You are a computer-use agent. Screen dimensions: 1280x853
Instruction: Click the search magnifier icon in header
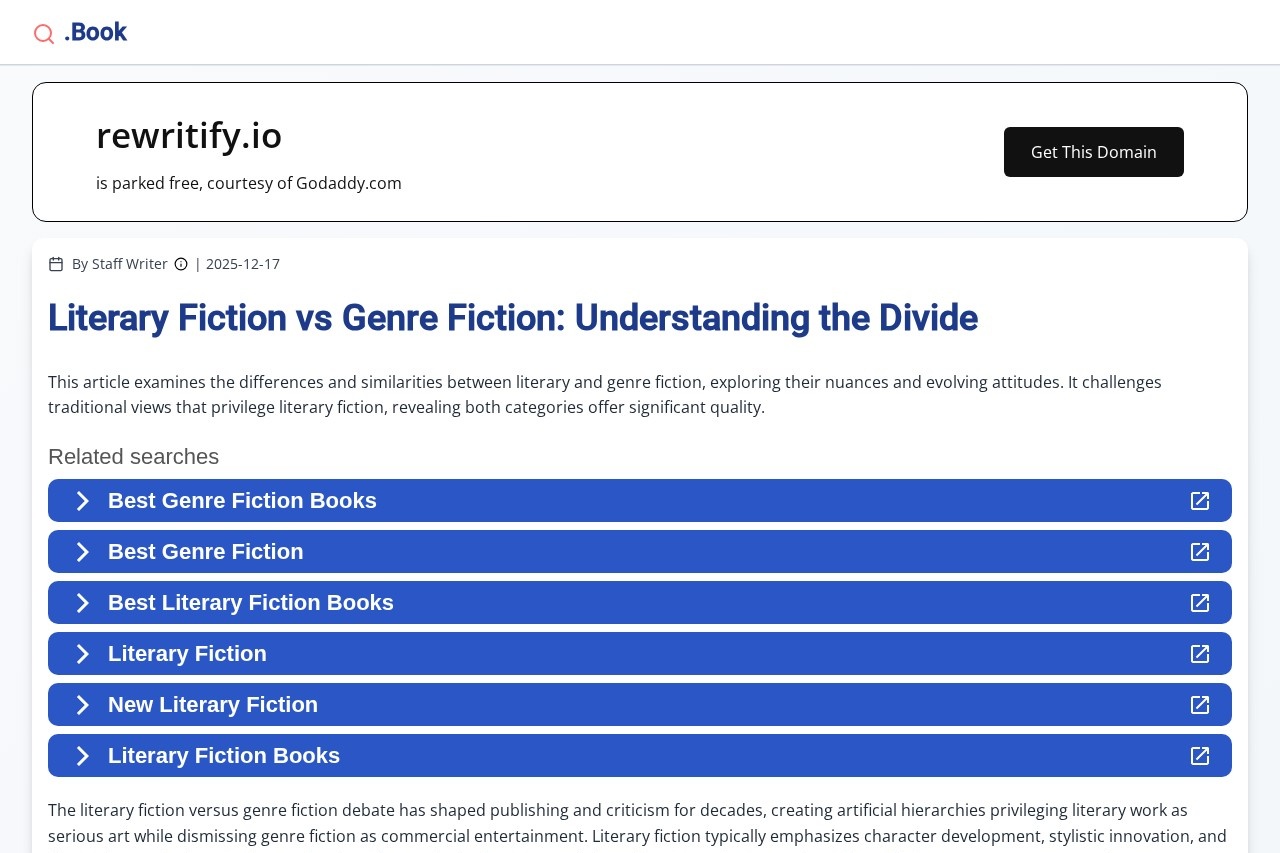pyautogui.click(x=44, y=34)
